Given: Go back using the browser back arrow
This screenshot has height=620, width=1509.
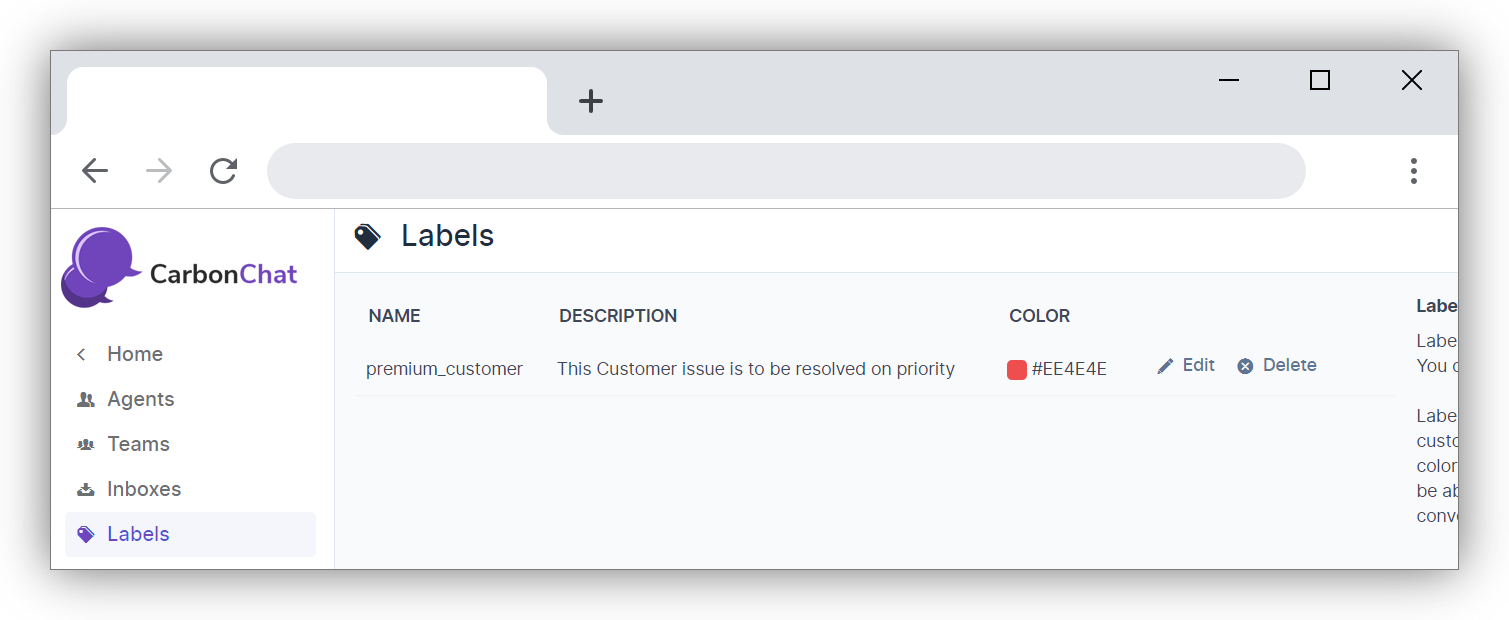Looking at the screenshot, I should (95, 171).
